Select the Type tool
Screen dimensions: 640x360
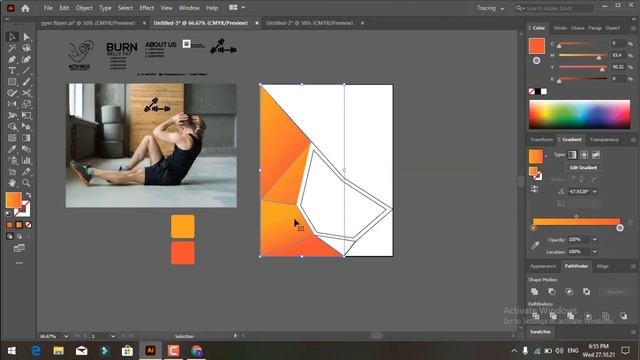pyautogui.click(x=12, y=71)
